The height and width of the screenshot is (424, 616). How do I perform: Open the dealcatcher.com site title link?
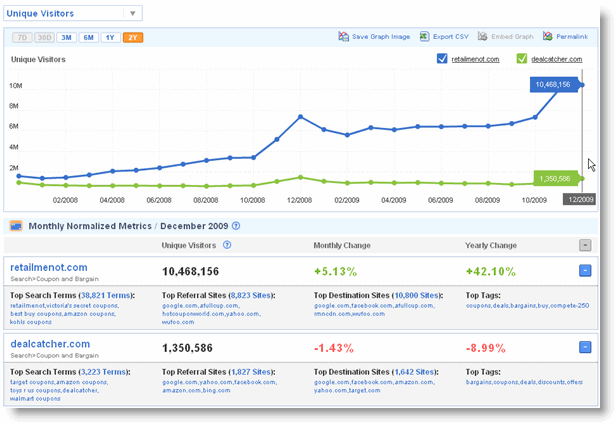tap(50, 344)
